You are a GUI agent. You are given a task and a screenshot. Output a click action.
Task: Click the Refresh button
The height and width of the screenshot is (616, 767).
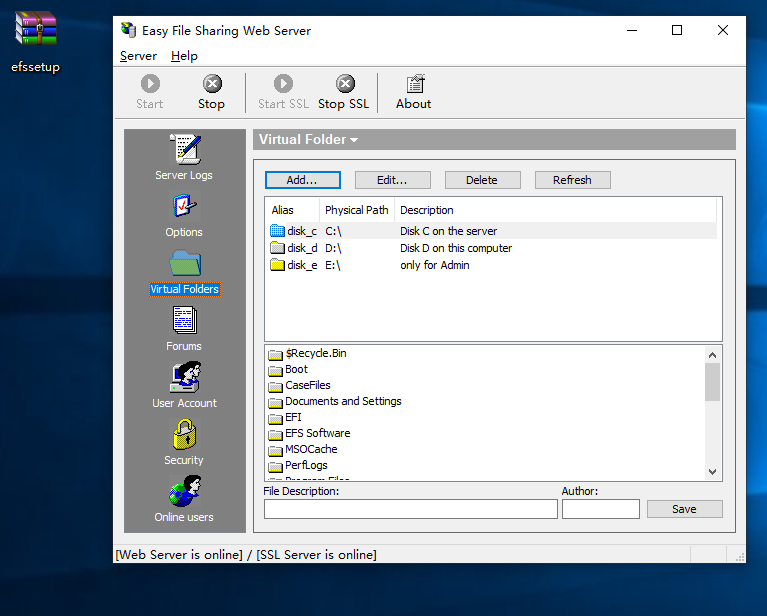[x=573, y=180]
